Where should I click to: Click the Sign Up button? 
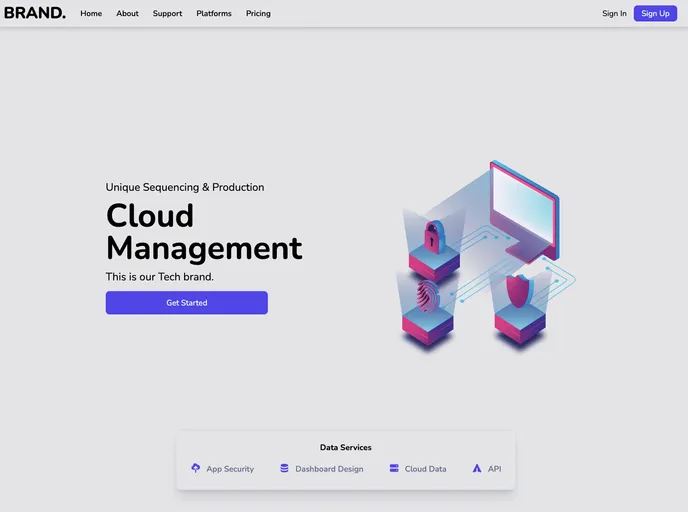point(655,14)
